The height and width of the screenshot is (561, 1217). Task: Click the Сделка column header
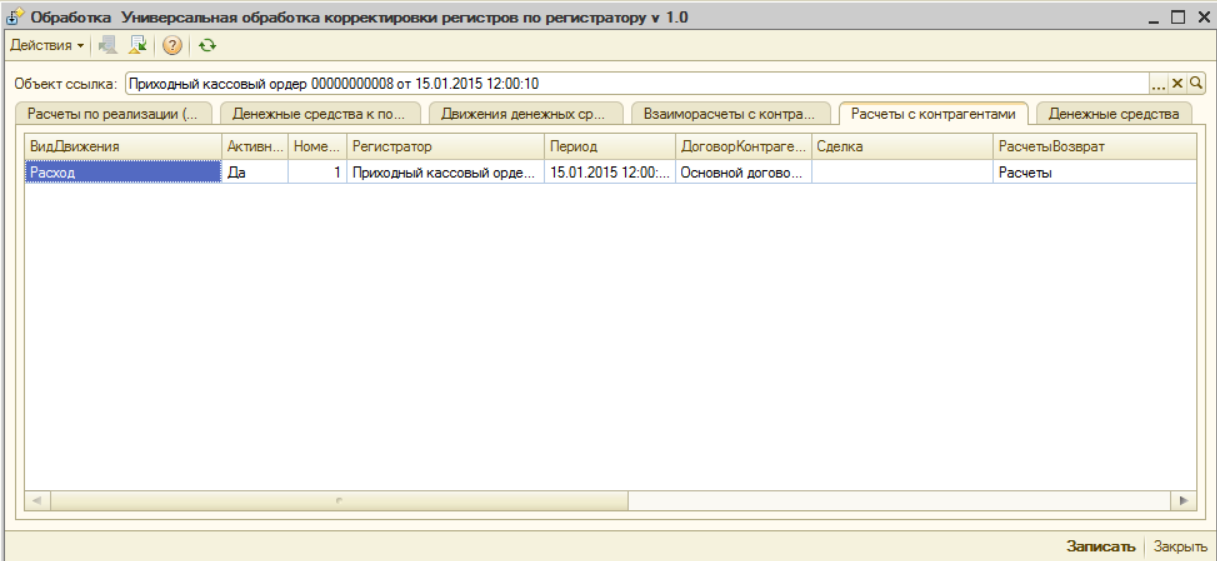coord(903,147)
